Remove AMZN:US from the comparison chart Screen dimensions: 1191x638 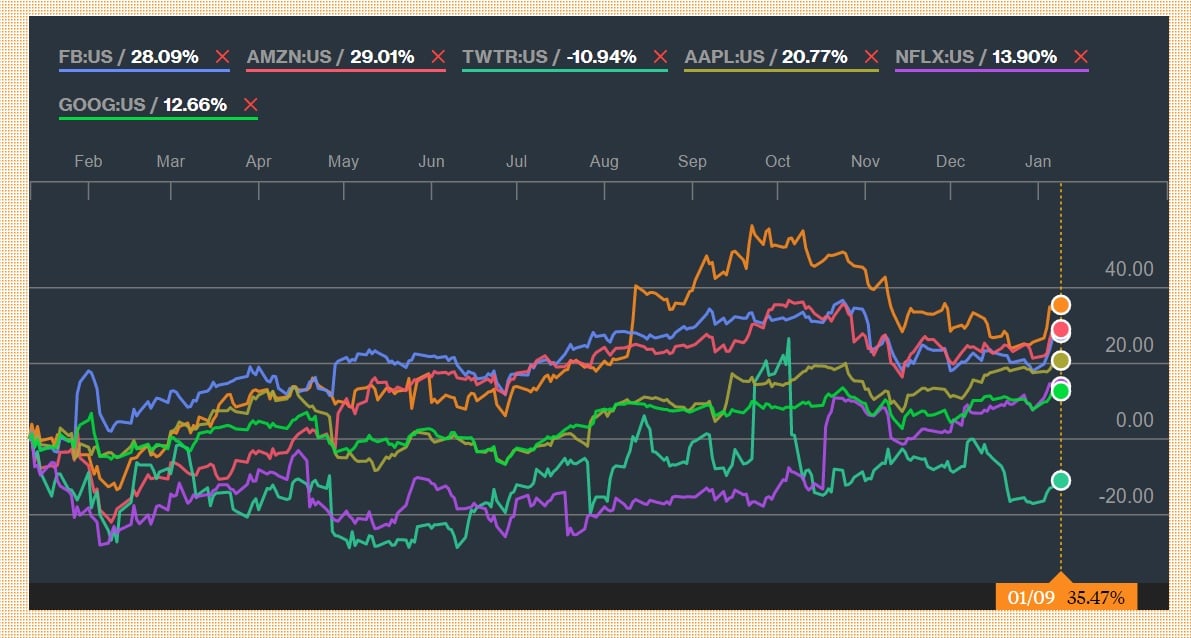pyautogui.click(x=438, y=57)
